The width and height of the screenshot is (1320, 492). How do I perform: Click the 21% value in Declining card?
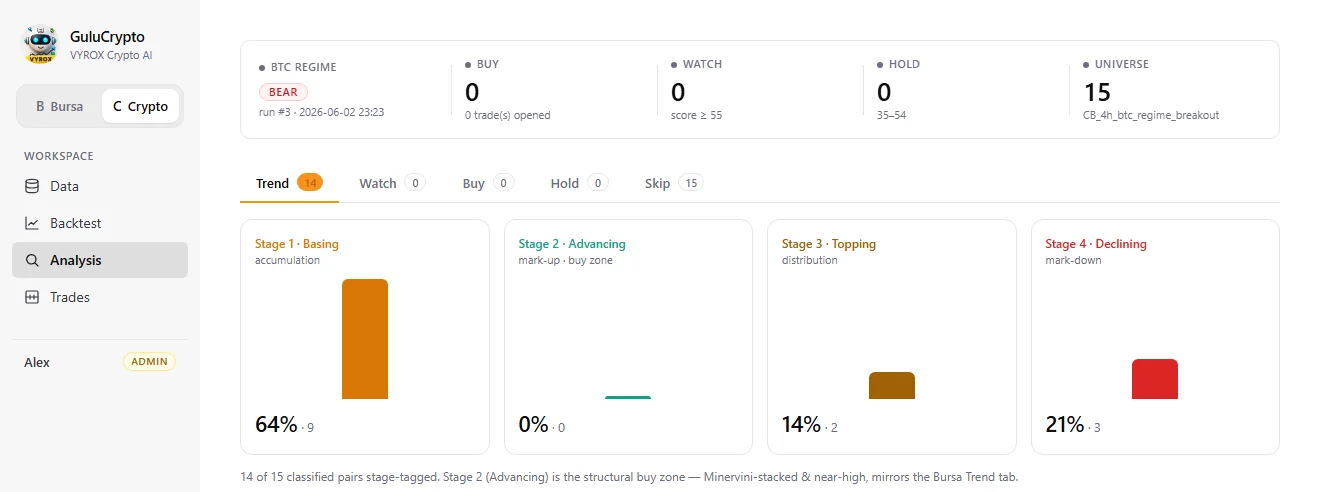(1065, 424)
